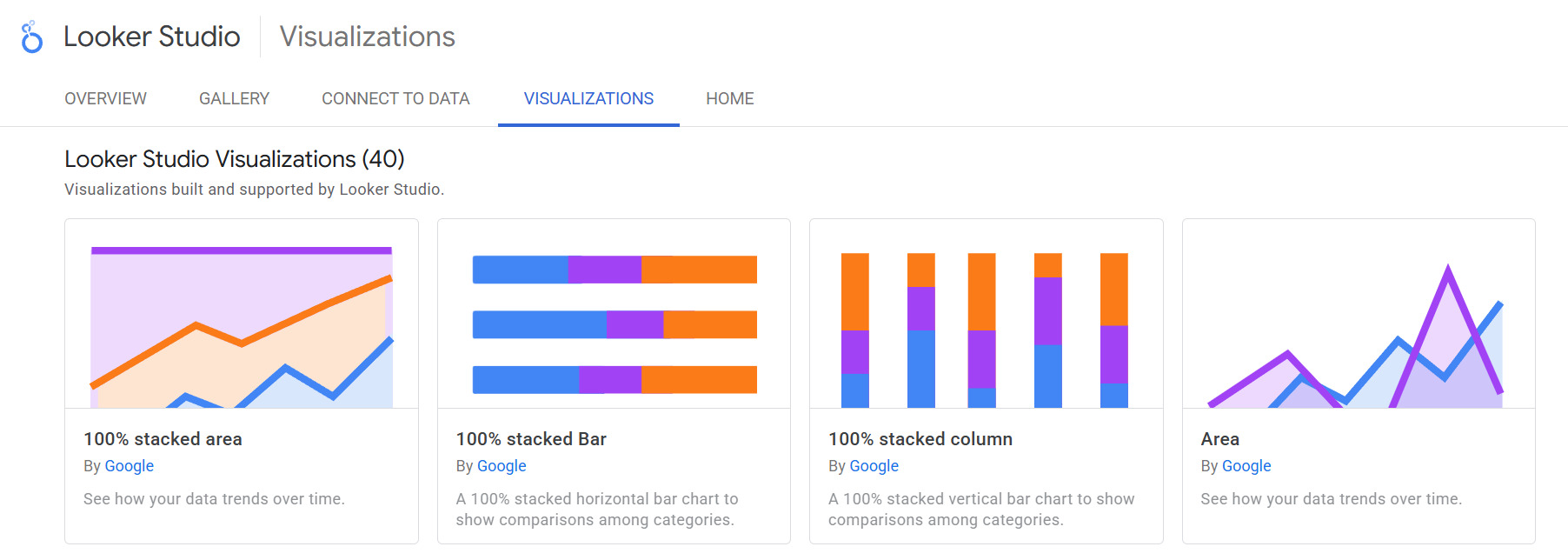The height and width of the screenshot is (560, 1568).
Task: Select the 100% stacked area card title
Action: (x=163, y=439)
